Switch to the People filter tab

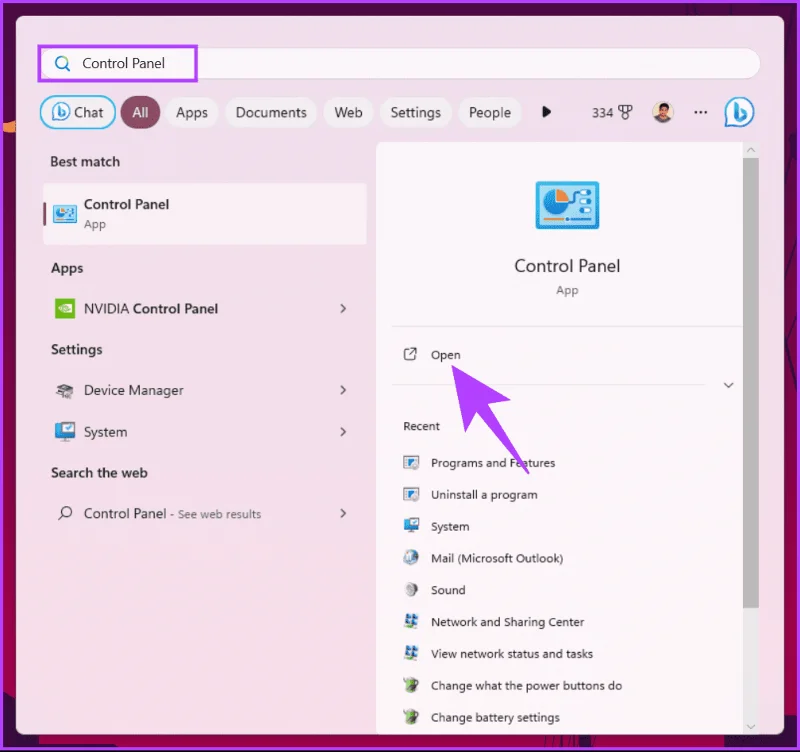[490, 112]
